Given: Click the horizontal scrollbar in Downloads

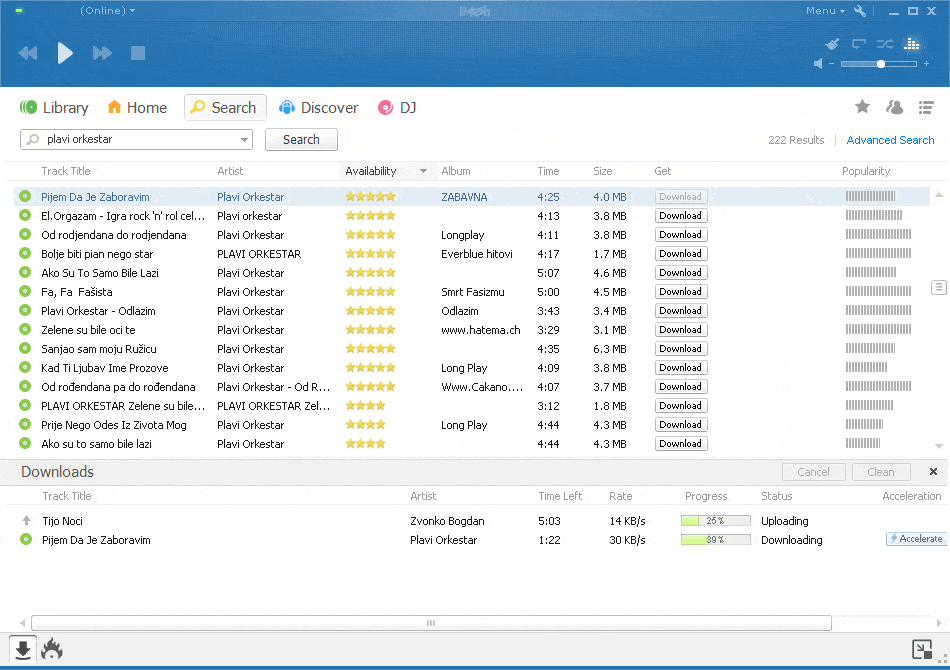Looking at the screenshot, I should 431,623.
